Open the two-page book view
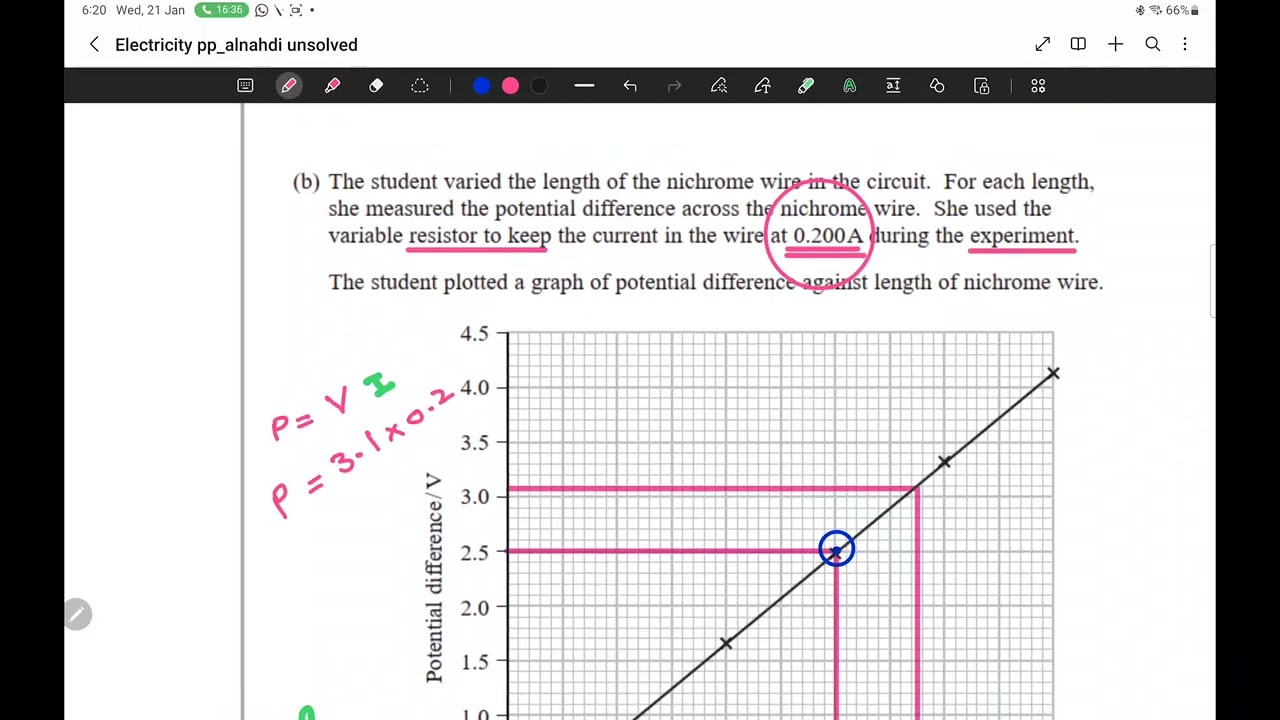 click(x=1078, y=44)
